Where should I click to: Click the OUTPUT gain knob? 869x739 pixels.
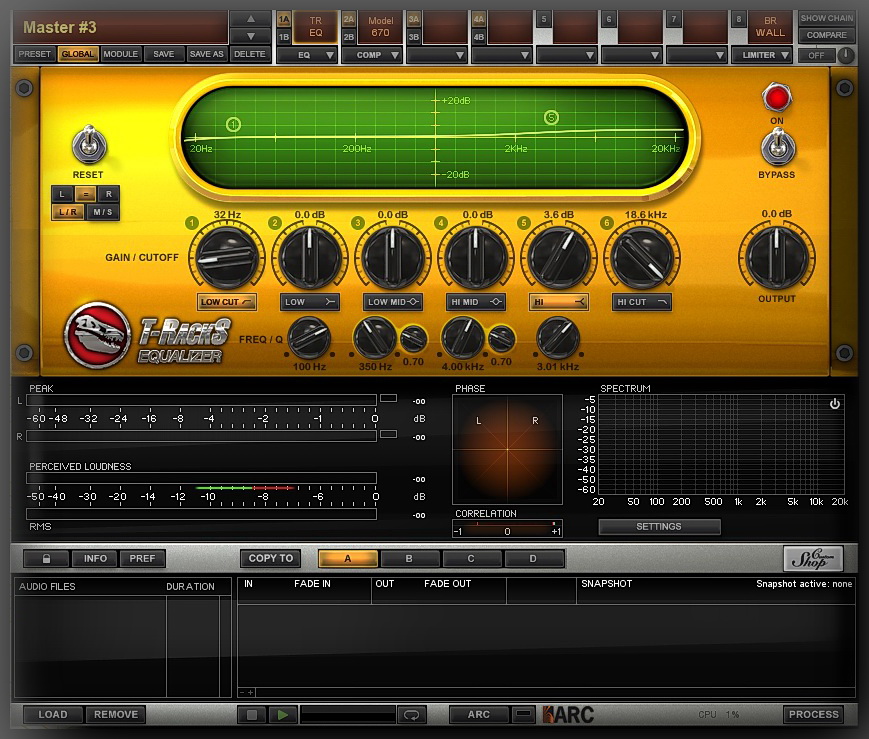click(x=777, y=257)
